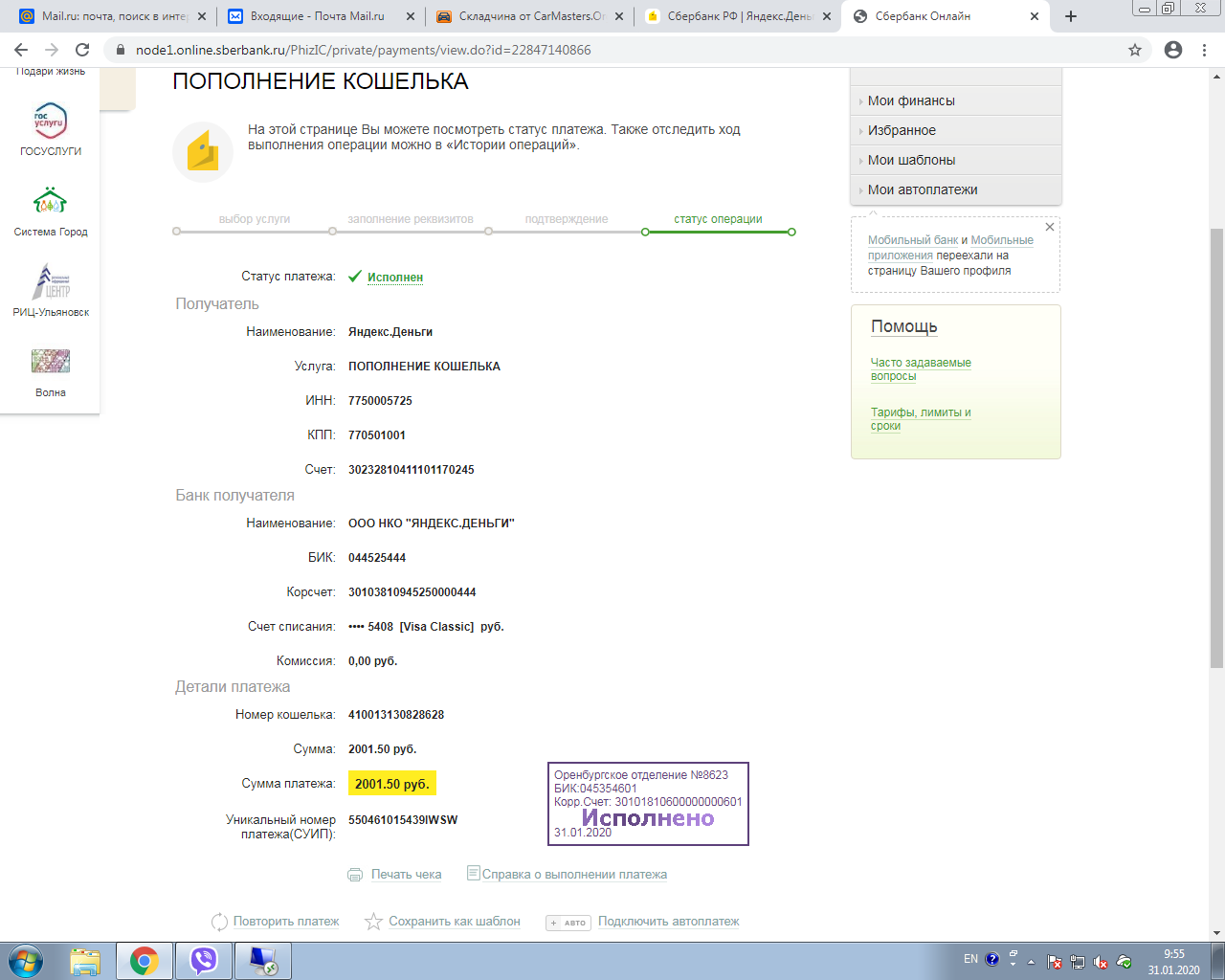Image resolution: width=1225 pixels, height=980 pixels.
Task: Click the СУИП value 550461015439IWSW
Action: (403, 820)
